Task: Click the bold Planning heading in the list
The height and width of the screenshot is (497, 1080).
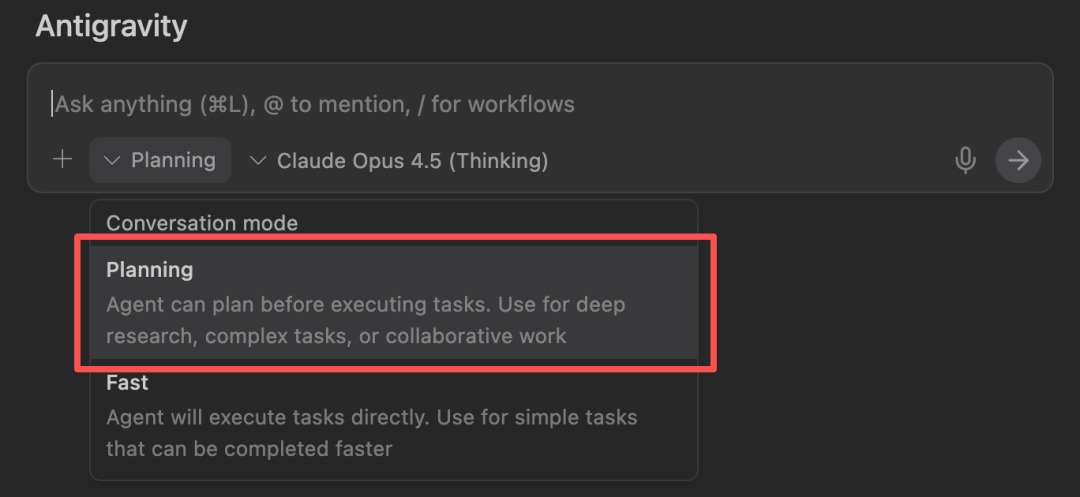Action: pyautogui.click(x=149, y=270)
